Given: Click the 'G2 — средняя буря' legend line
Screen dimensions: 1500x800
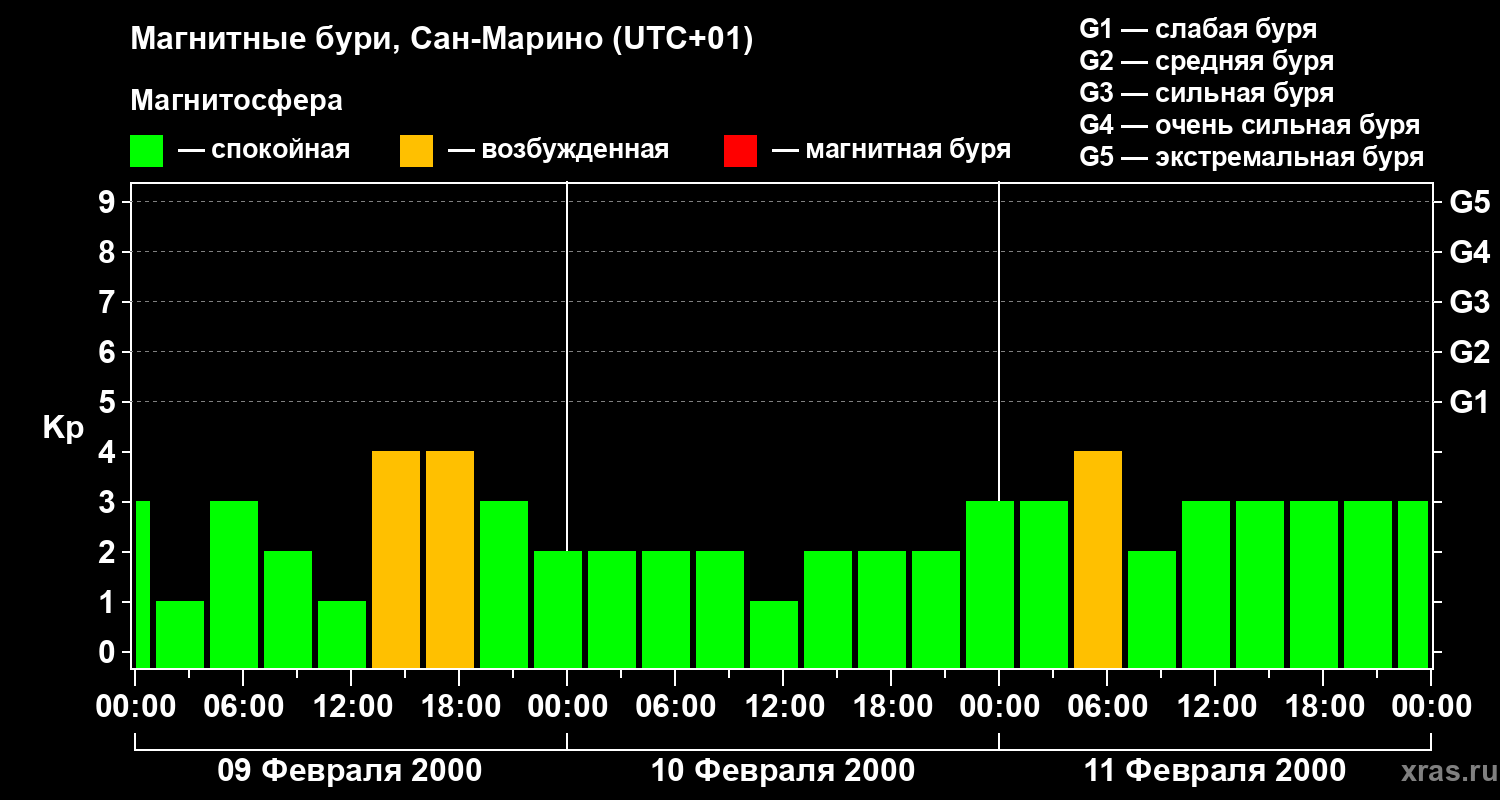Looking at the screenshot, I should point(1206,61).
